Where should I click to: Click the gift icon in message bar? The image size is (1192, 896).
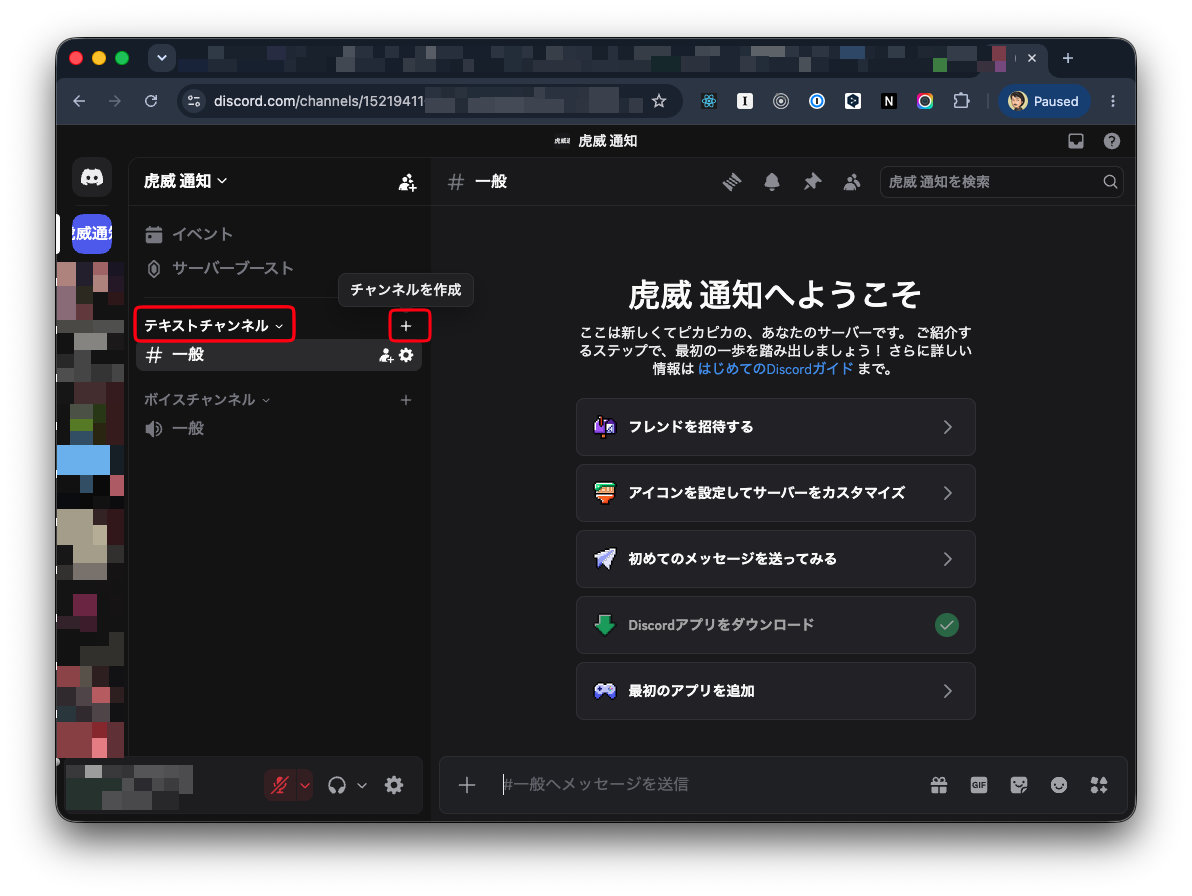pyautogui.click(x=939, y=785)
